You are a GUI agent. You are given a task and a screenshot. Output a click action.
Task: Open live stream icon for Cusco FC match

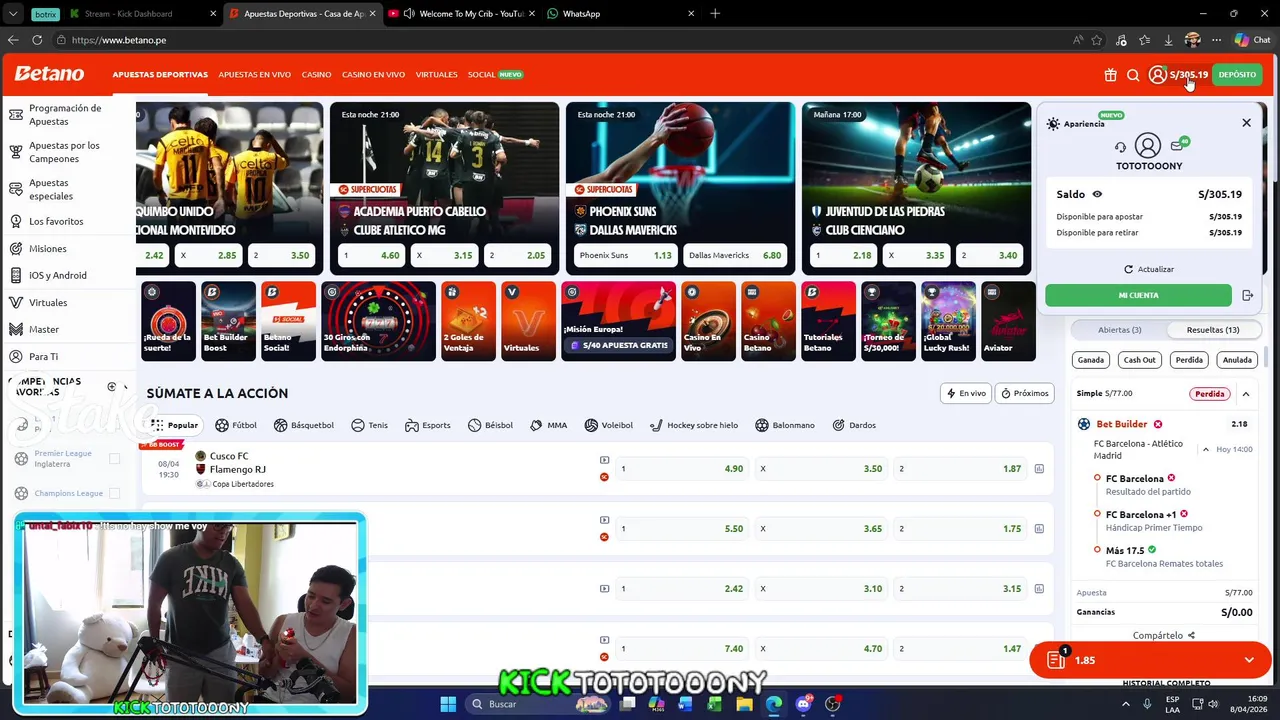[x=604, y=460]
